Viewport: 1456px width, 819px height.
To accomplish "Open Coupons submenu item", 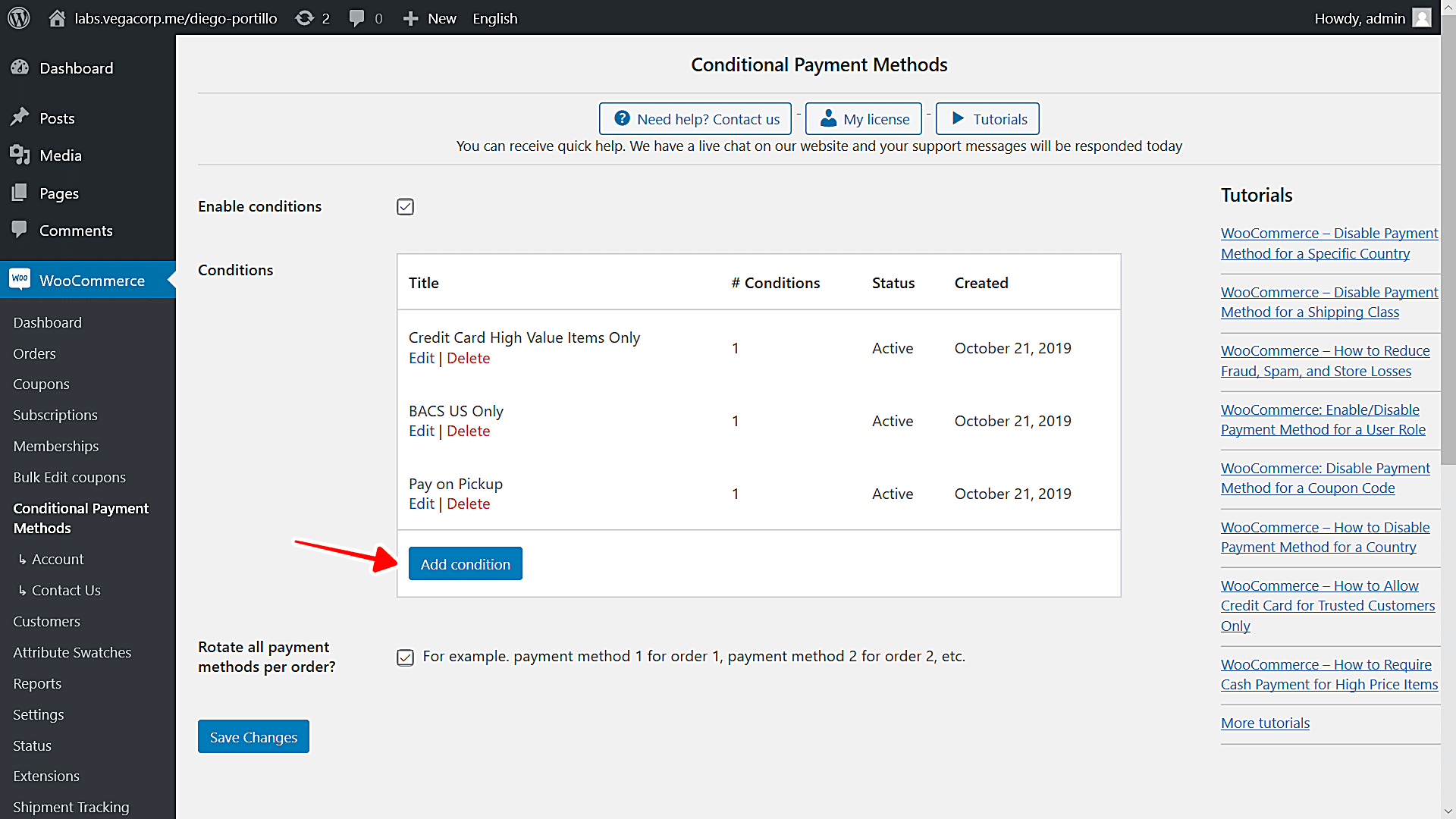I will 41,384.
